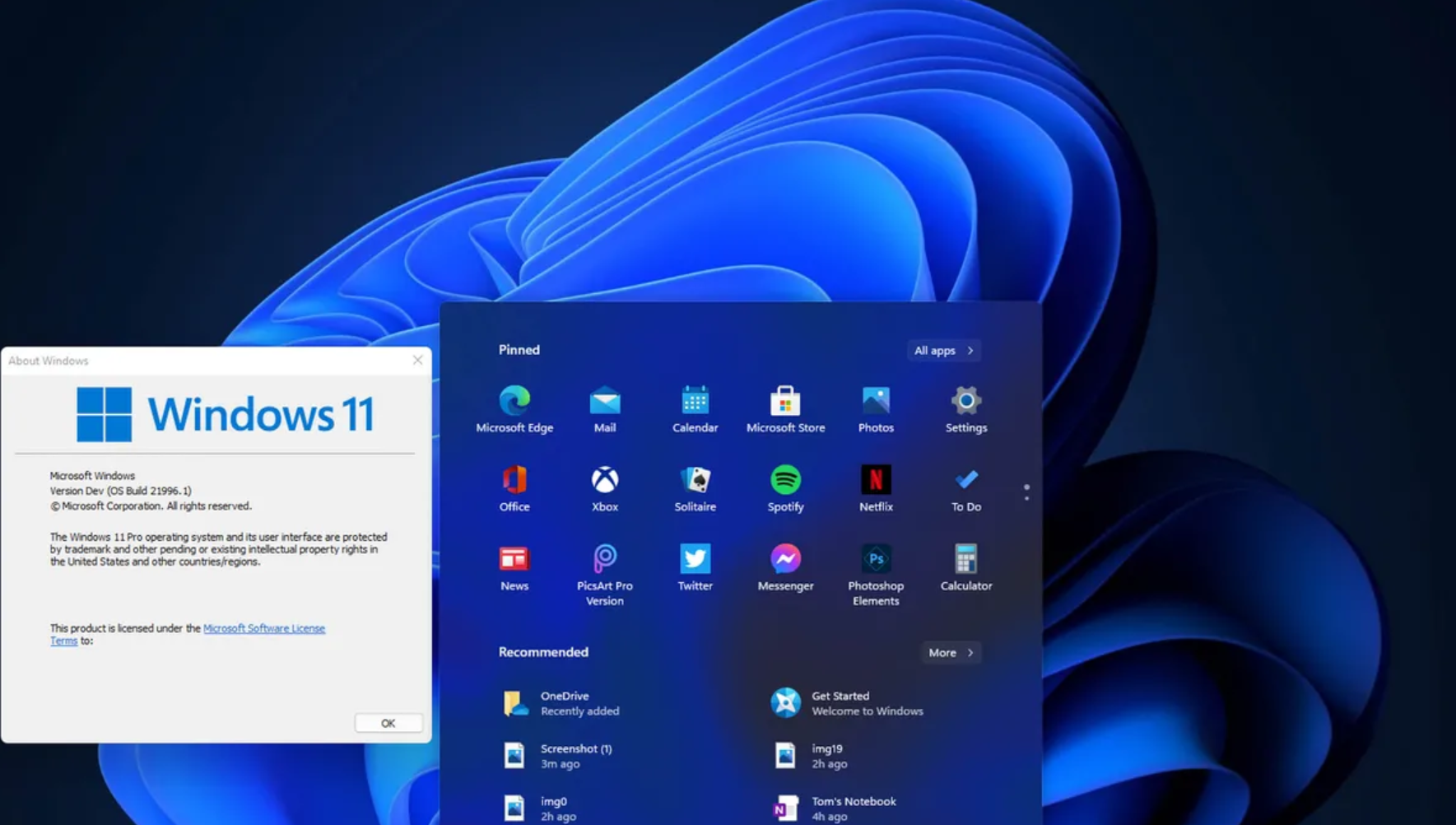Open the To Do app
This screenshot has height=825, width=1456.
click(966, 488)
